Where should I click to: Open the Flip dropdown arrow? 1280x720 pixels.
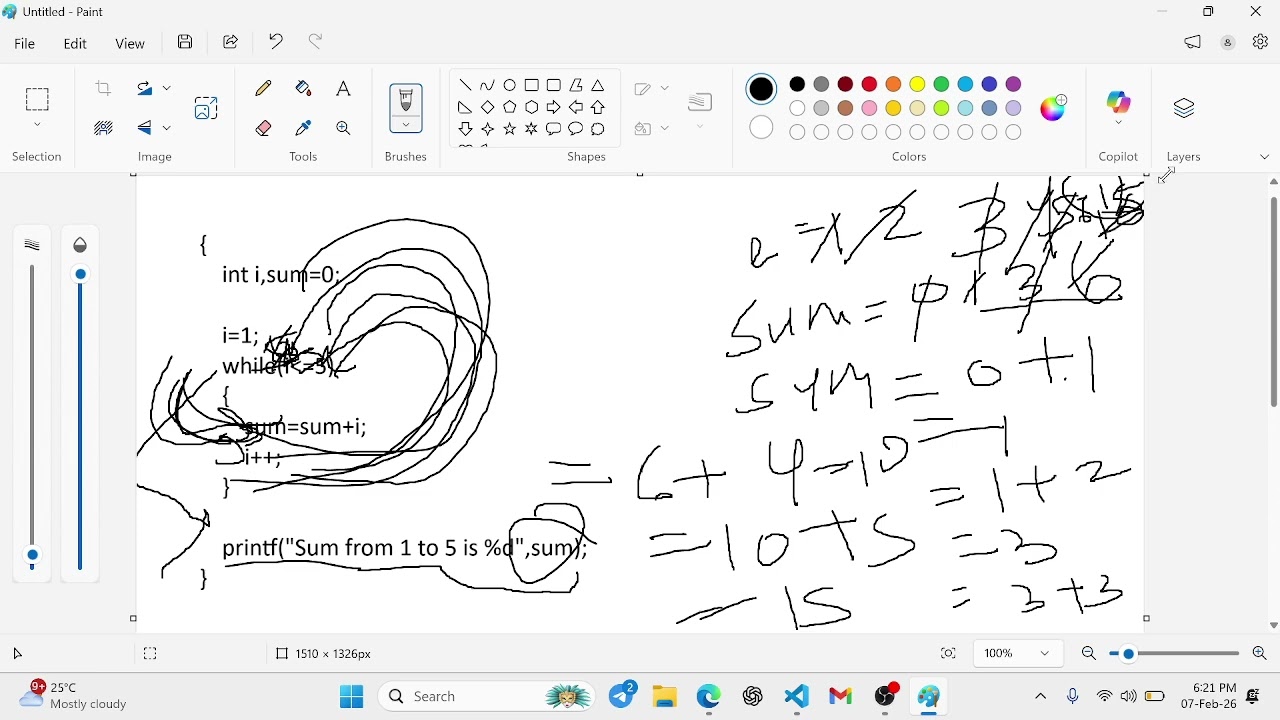click(167, 128)
